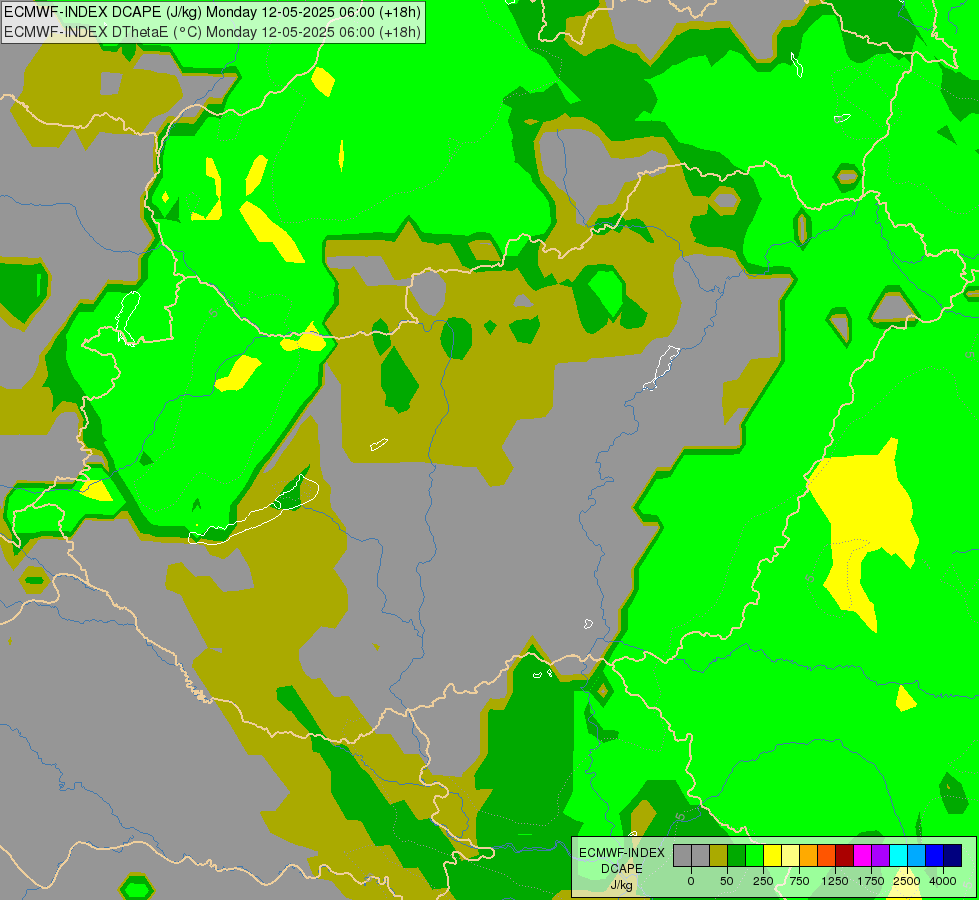
Task: Click the legend ECMWF-INDEX label
Action: pos(622,853)
